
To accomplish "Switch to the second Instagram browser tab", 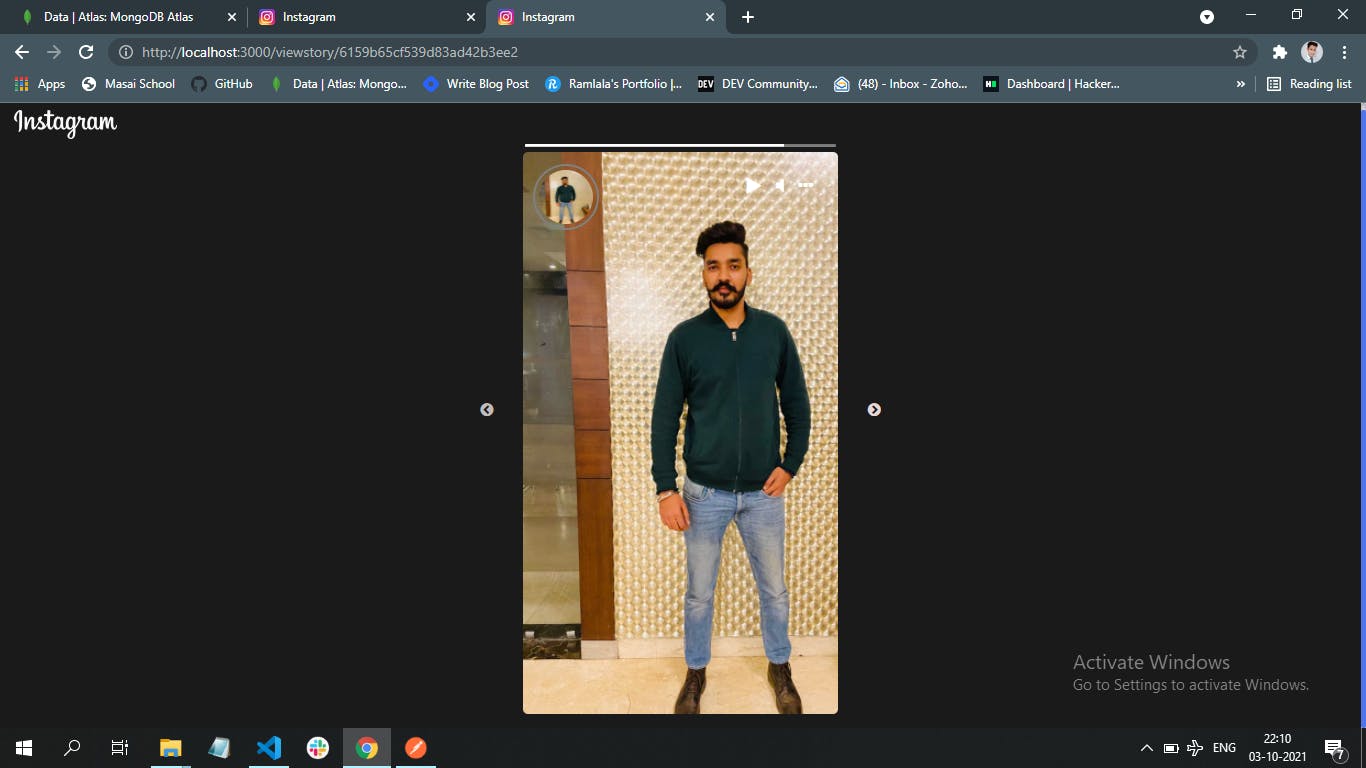I will [365, 17].
